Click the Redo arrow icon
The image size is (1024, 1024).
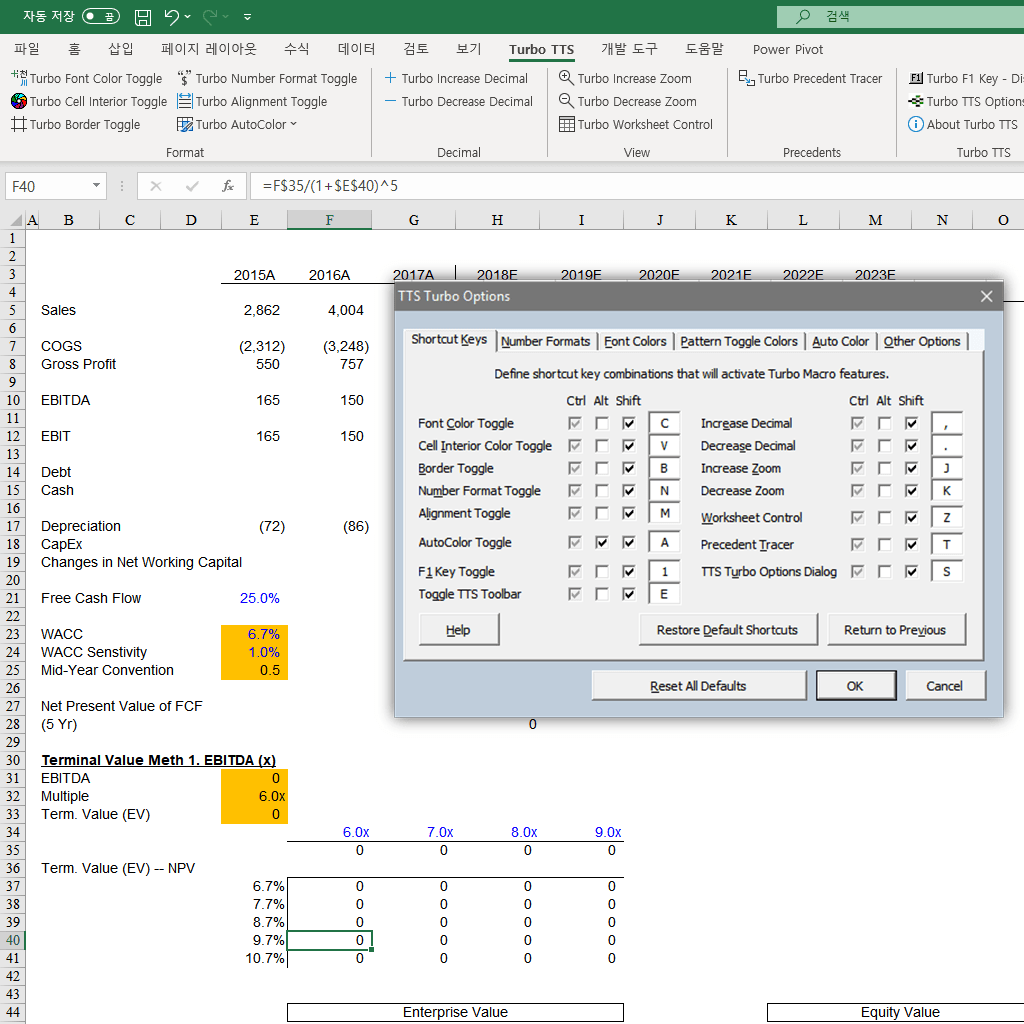click(210, 16)
